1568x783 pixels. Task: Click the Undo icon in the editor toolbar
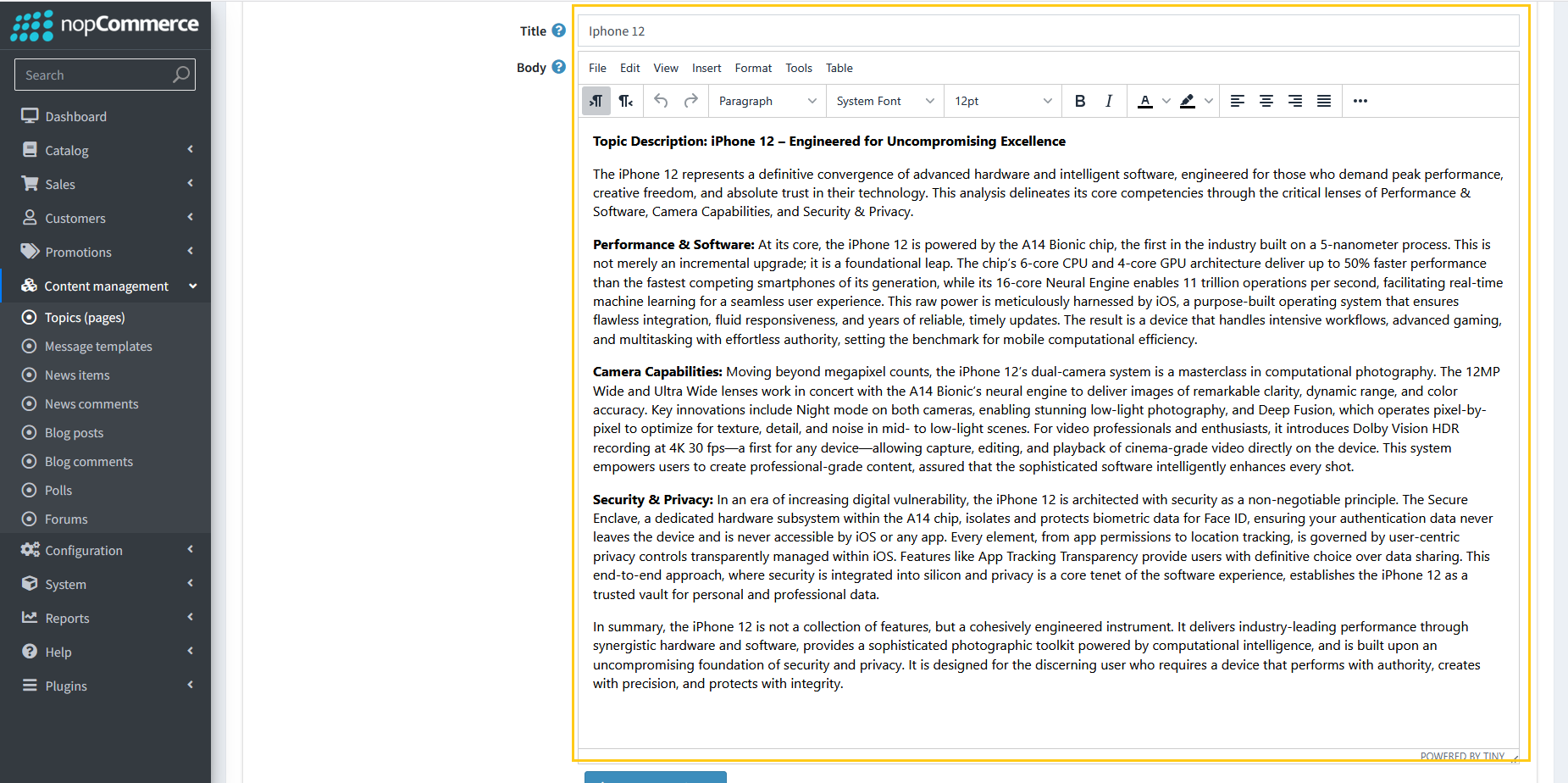click(x=661, y=101)
